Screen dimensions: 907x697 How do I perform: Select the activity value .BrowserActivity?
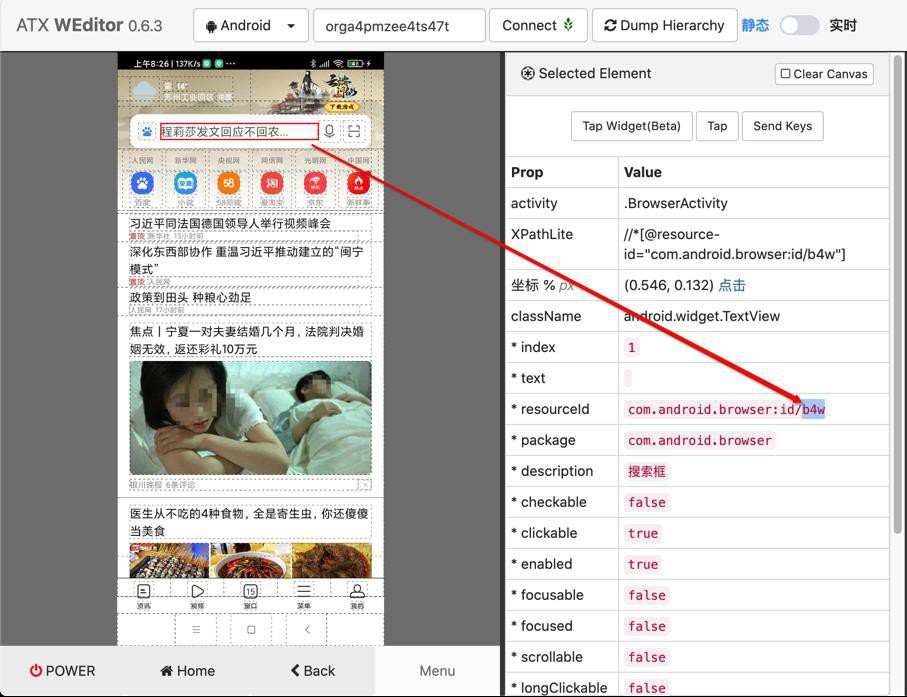676,204
